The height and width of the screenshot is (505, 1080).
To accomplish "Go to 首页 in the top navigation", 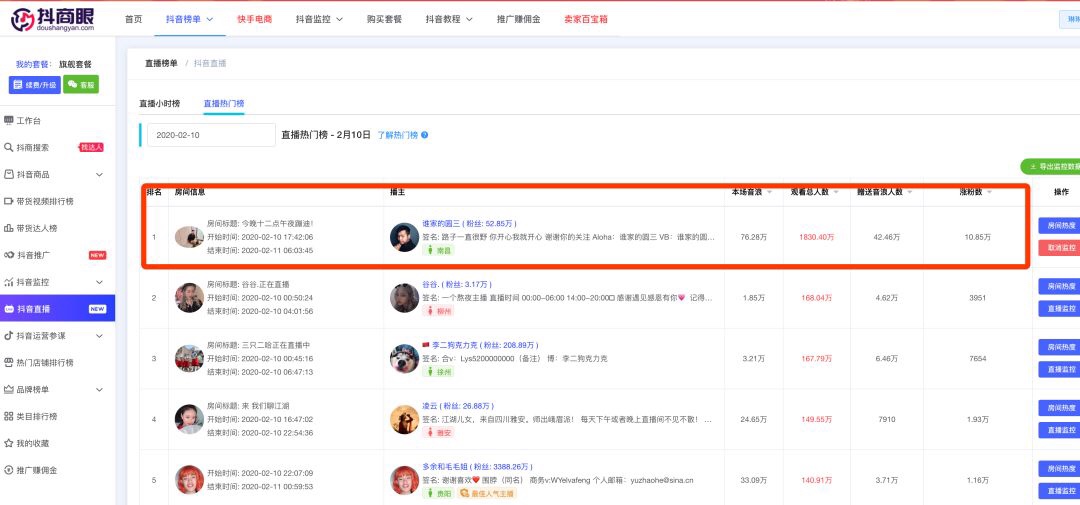I will click(x=134, y=19).
